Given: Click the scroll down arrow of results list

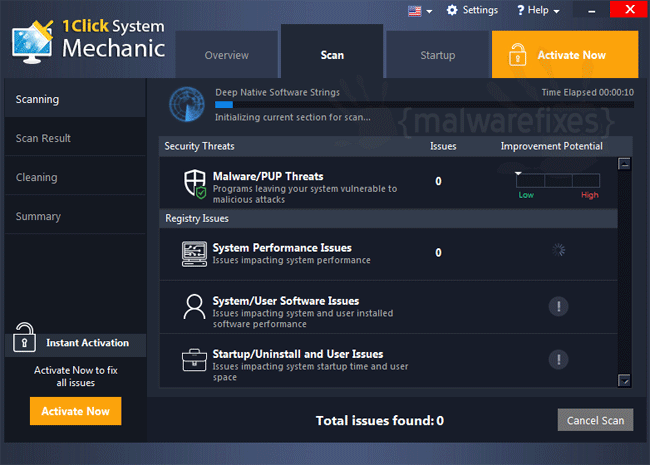Looking at the screenshot, I should (624, 380).
